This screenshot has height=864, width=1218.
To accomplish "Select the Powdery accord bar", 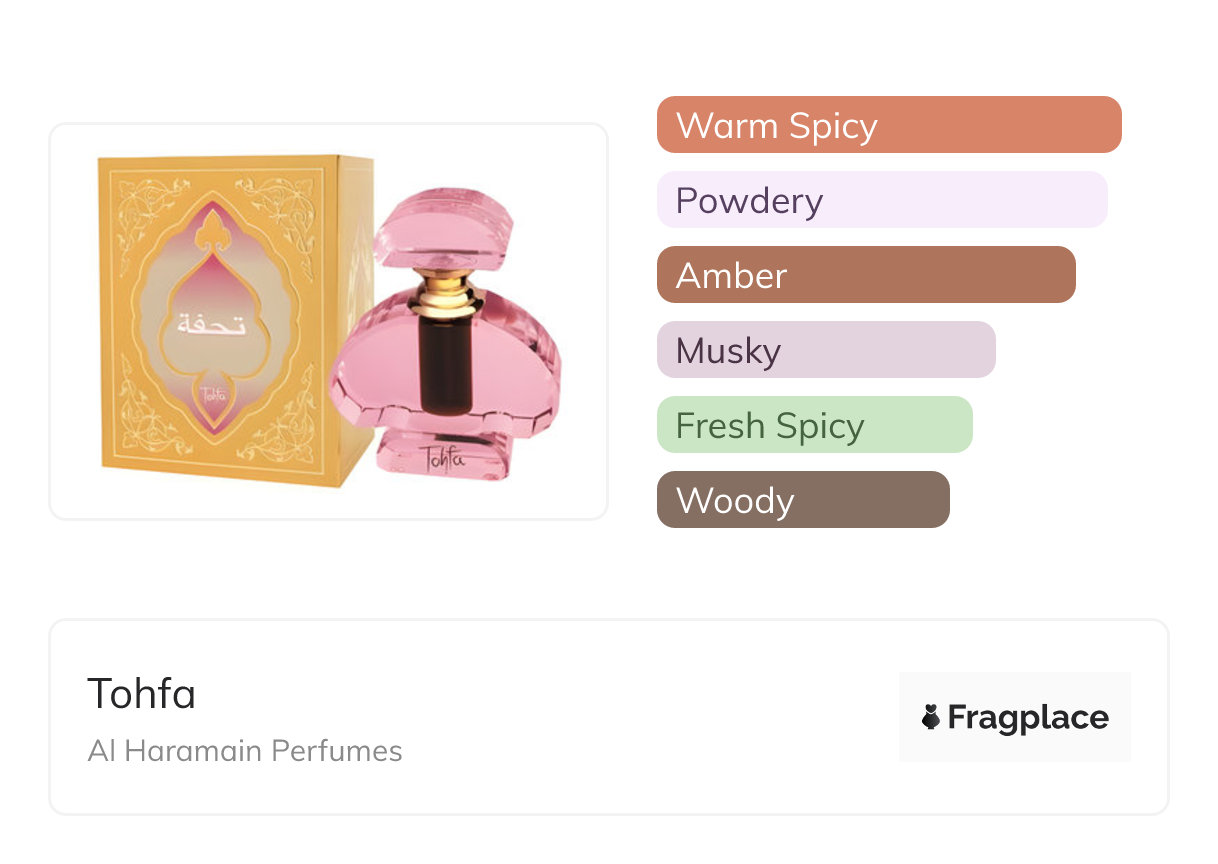I will (x=881, y=200).
